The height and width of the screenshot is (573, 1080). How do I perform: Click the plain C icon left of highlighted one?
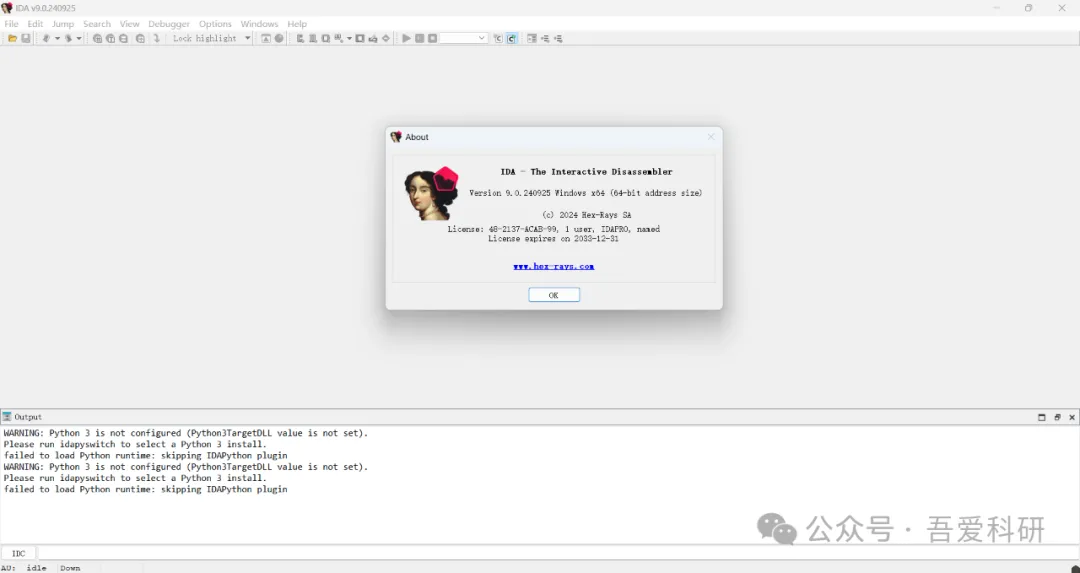498,39
